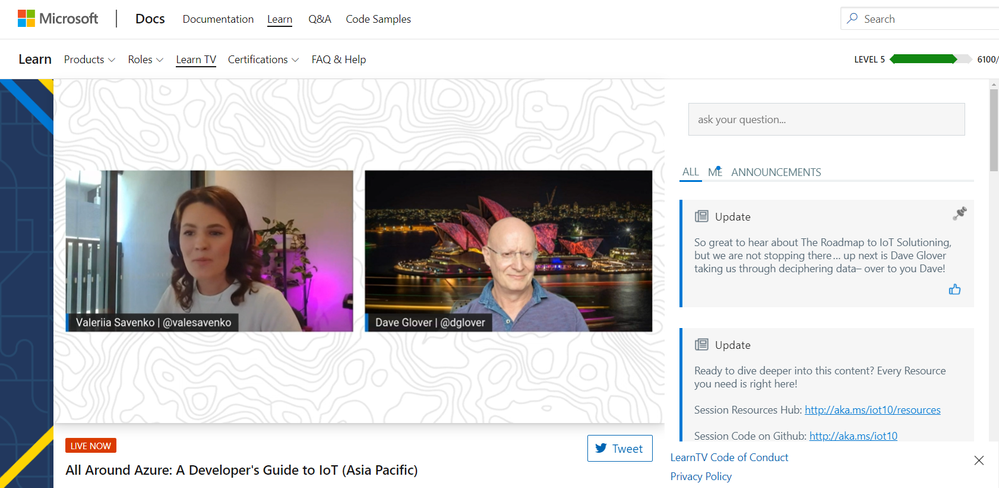
Task: Expand the Certifications dropdown
Action: click(x=263, y=59)
